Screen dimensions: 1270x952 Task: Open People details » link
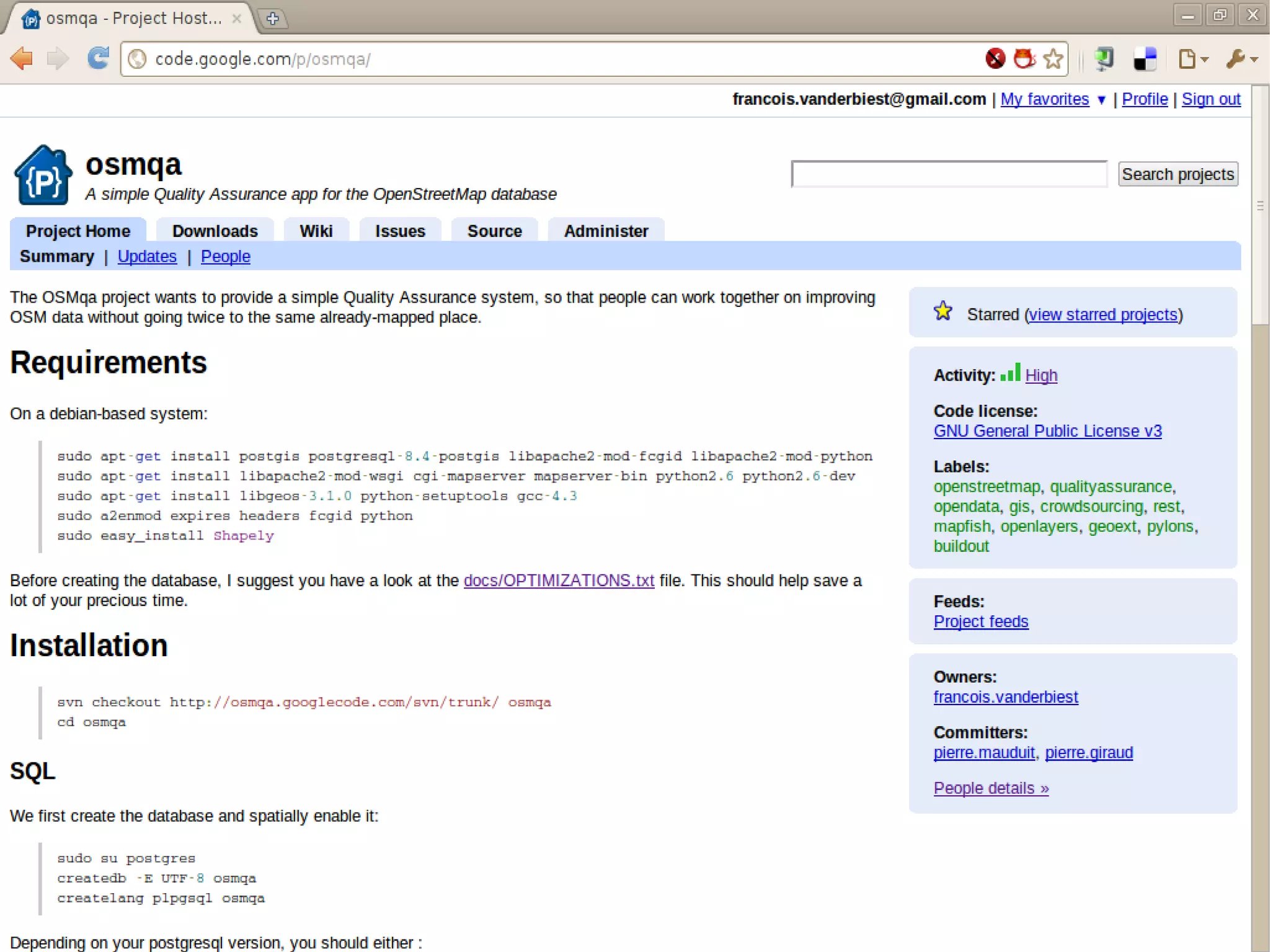991,788
